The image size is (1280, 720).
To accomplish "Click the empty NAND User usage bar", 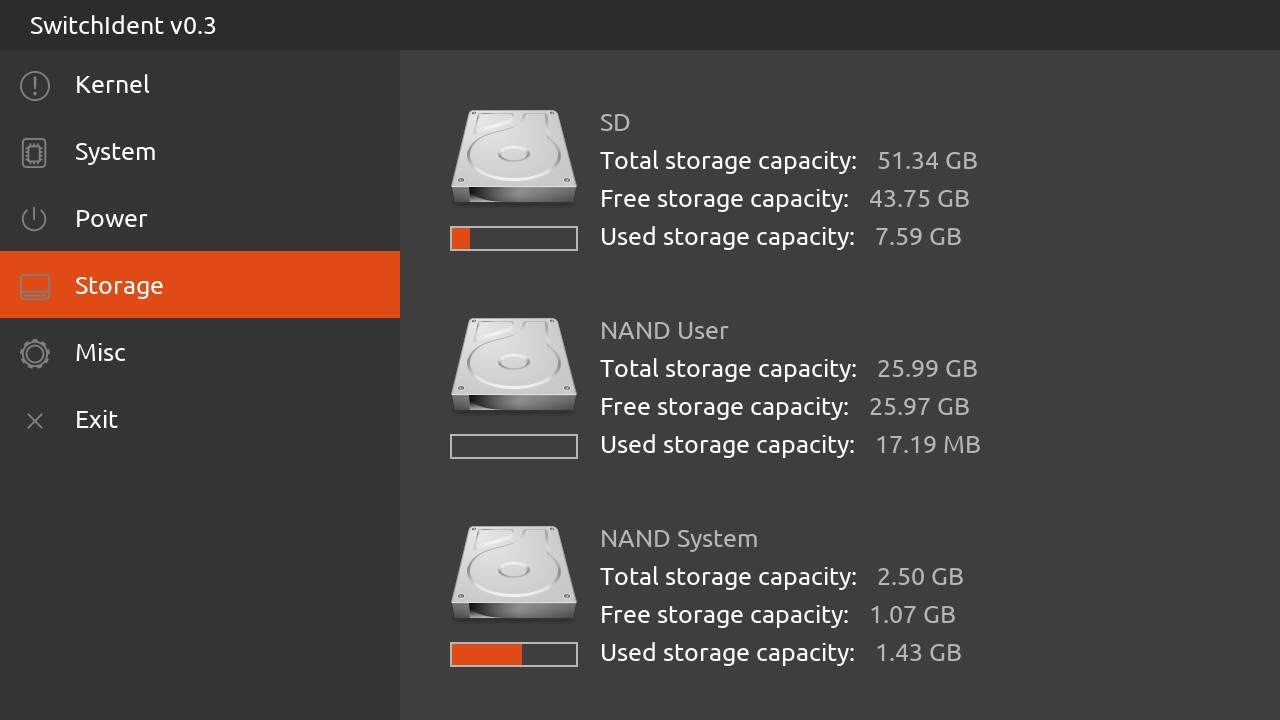I will pyautogui.click(x=514, y=446).
